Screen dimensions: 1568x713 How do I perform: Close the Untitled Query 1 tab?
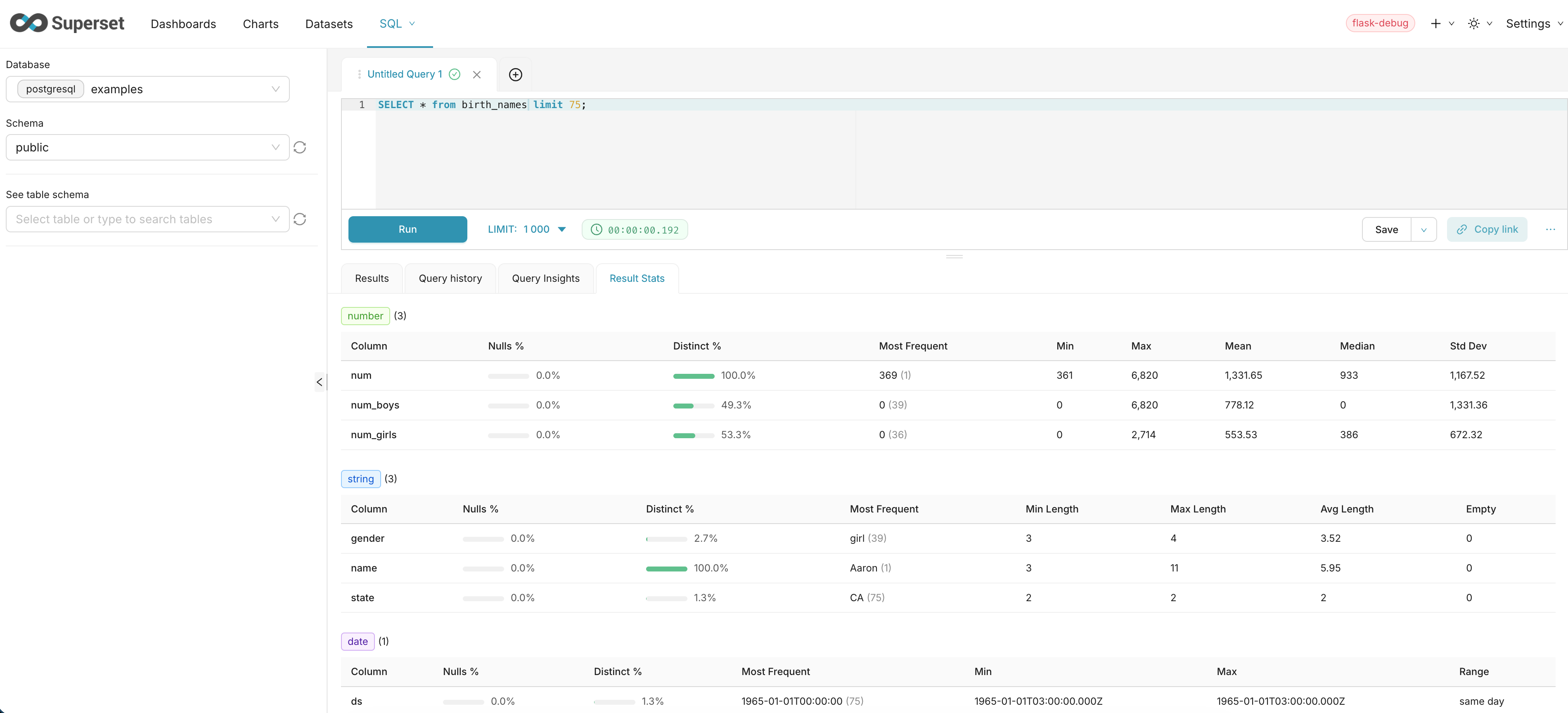(476, 74)
